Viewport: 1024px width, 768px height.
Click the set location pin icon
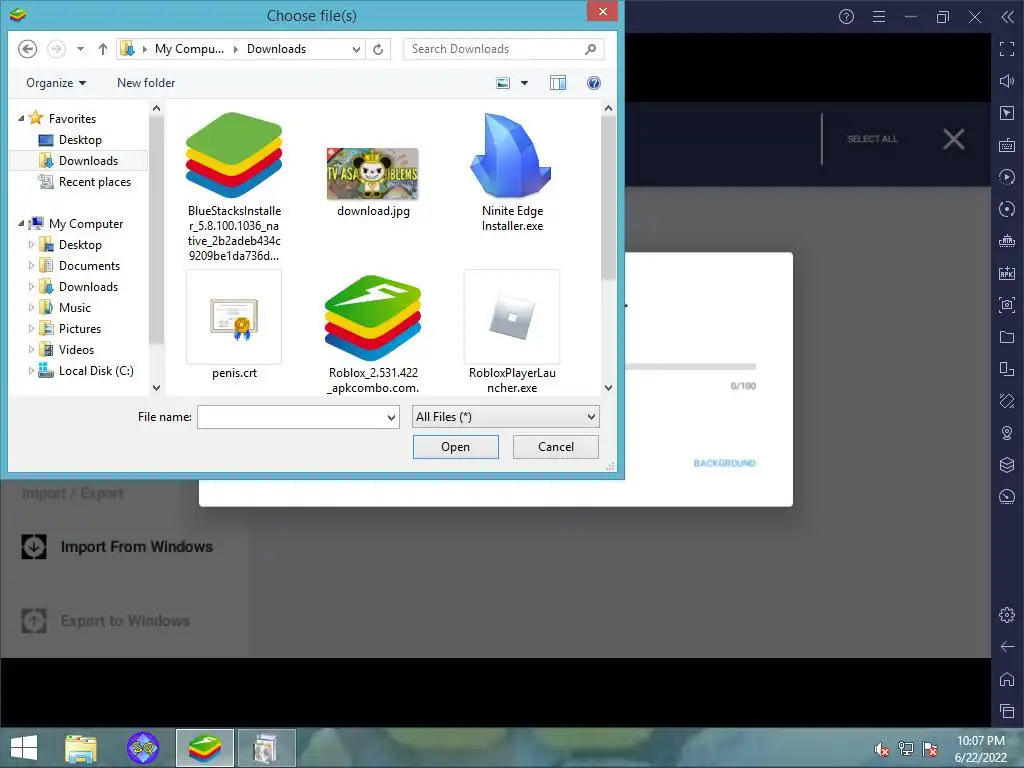pos(1007,433)
